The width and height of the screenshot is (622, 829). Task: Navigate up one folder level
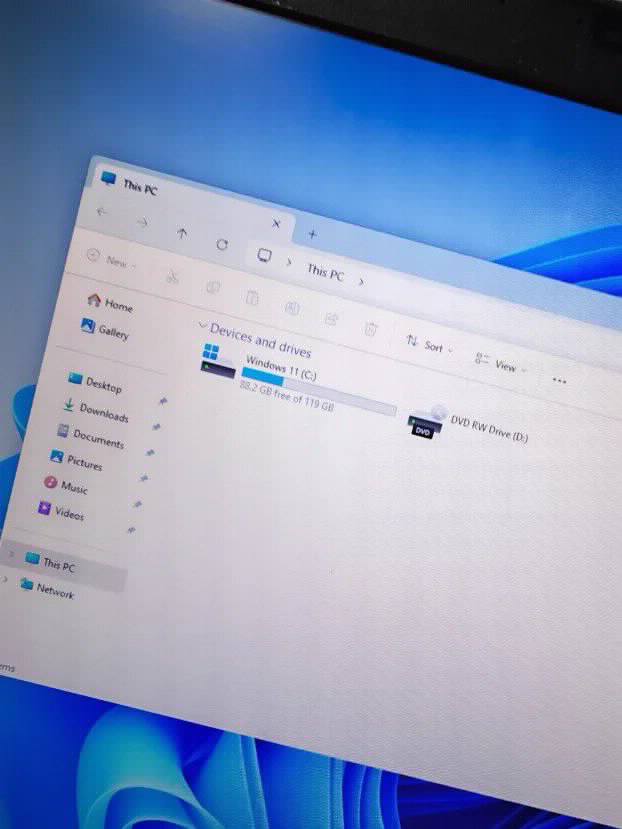(x=182, y=233)
